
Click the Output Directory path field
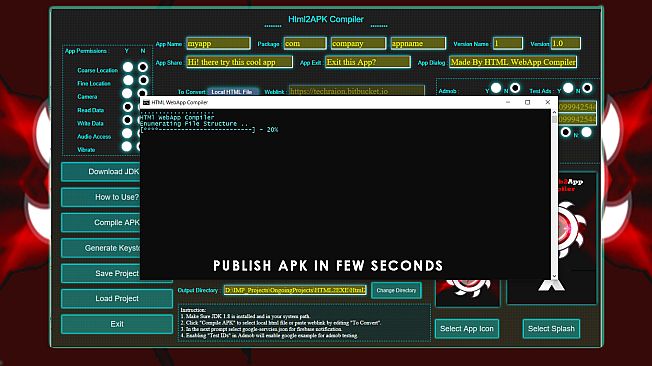pyautogui.click(x=295, y=290)
